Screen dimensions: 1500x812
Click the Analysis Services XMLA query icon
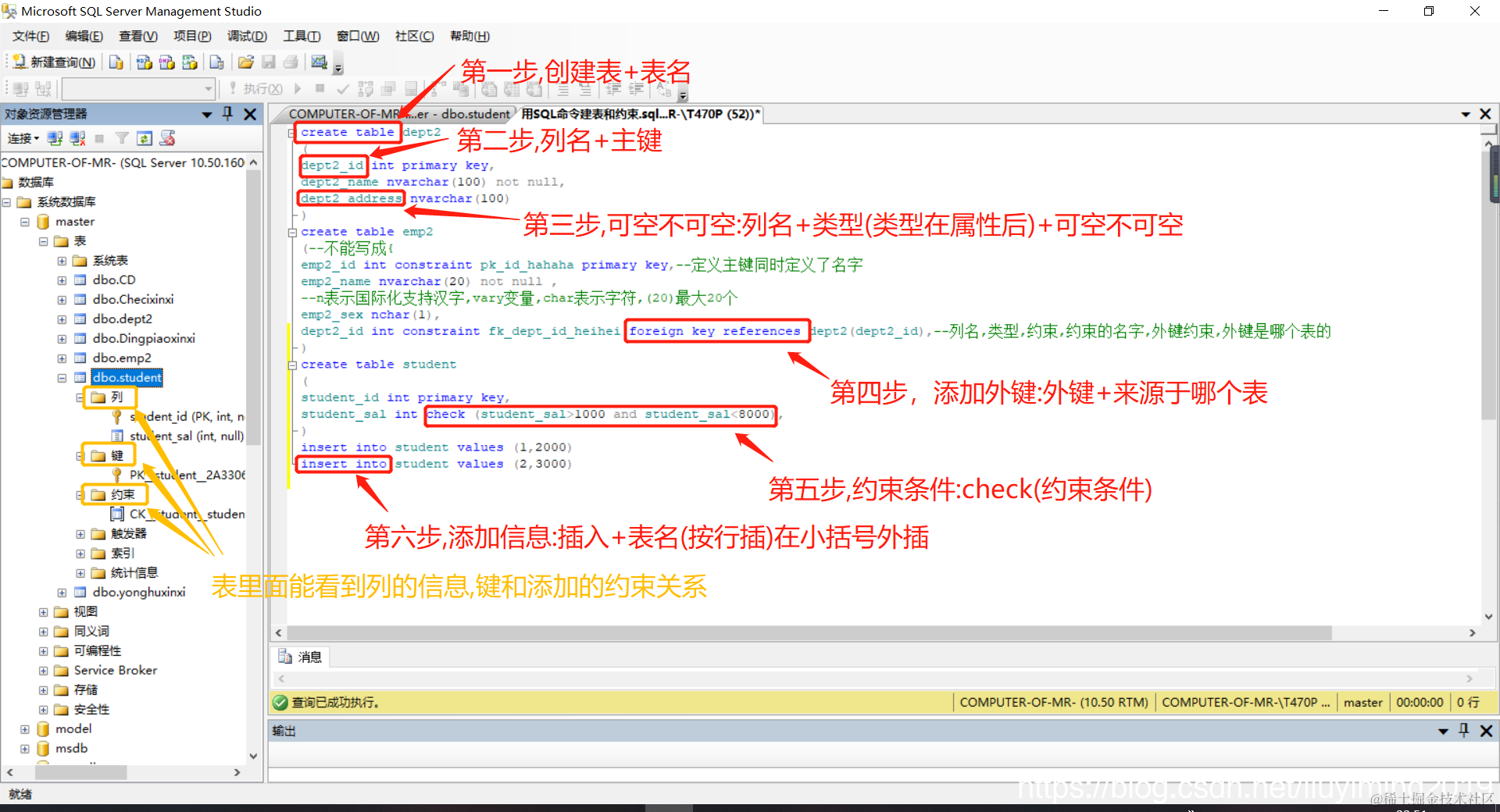click(189, 62)
